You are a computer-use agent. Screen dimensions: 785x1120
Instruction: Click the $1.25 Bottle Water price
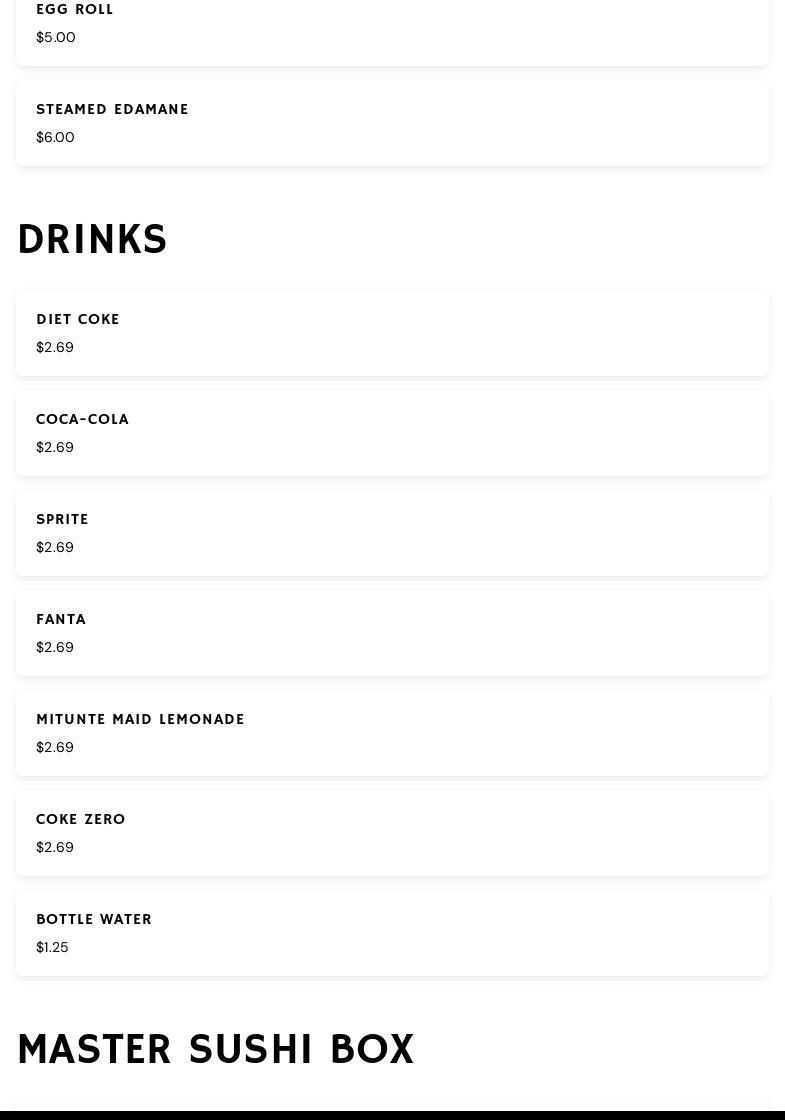pos(53,948)
